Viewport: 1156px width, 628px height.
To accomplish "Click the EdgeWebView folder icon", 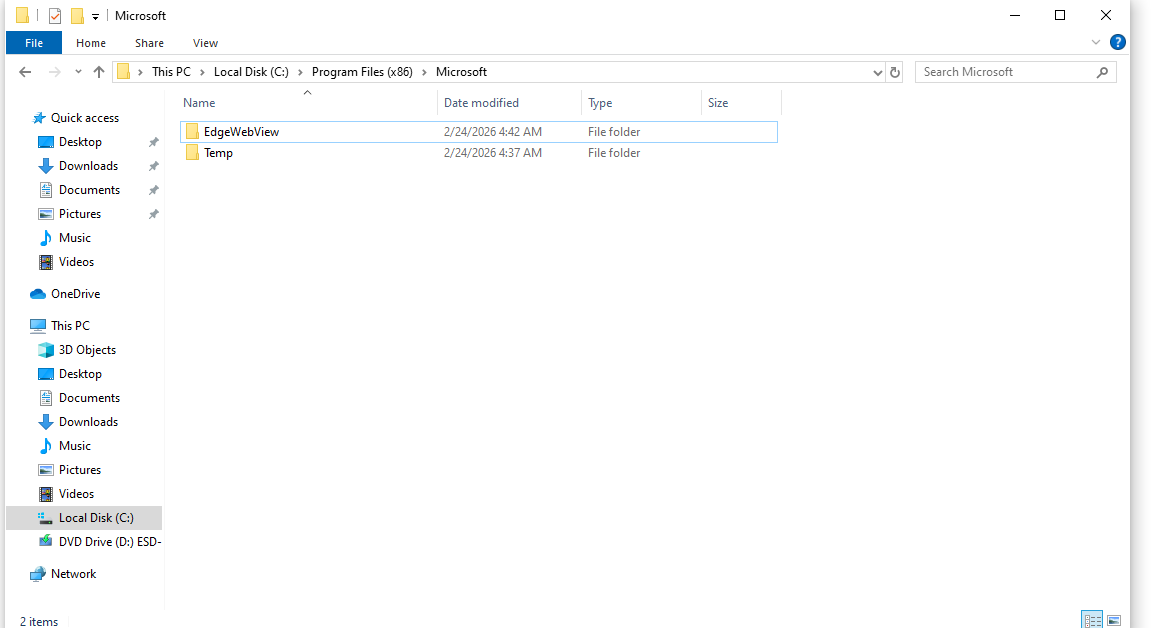I will [192, 131].
